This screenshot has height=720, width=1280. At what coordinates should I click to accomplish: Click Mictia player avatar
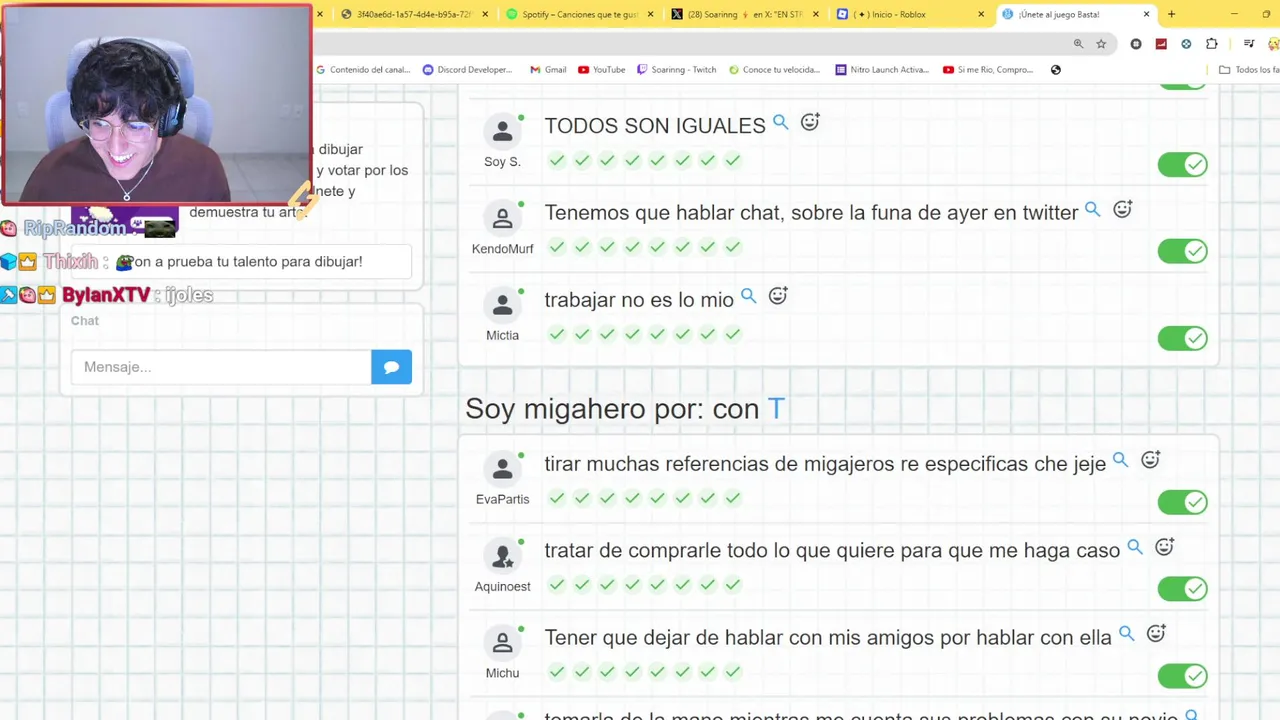click(x=502, y=305)
